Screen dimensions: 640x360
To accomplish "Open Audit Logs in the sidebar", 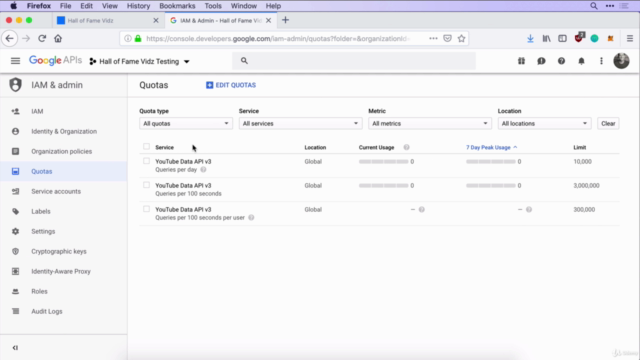I will [x=47, y=311].
